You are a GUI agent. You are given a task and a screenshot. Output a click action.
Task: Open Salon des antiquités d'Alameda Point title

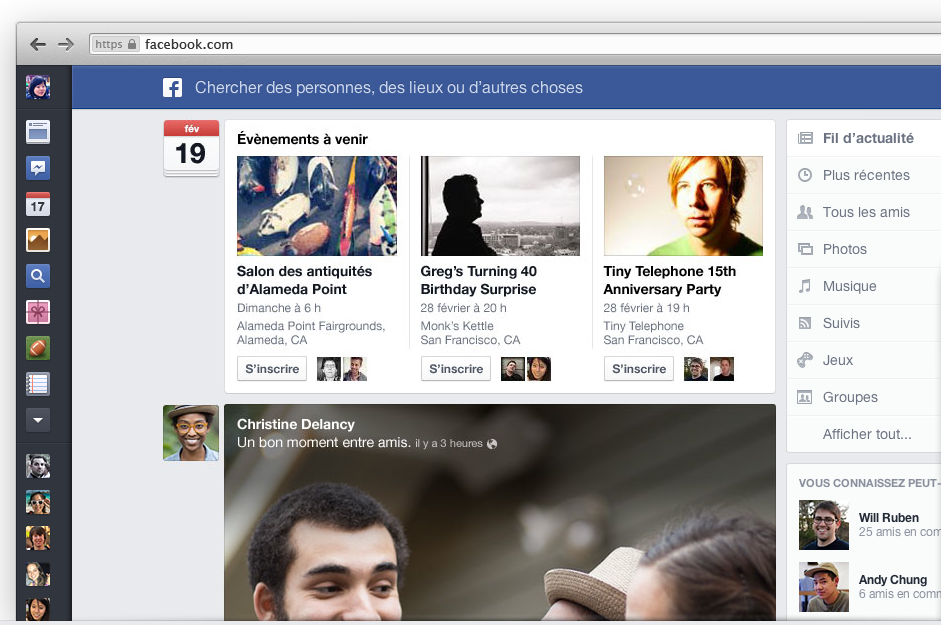[x=304, y=280]
